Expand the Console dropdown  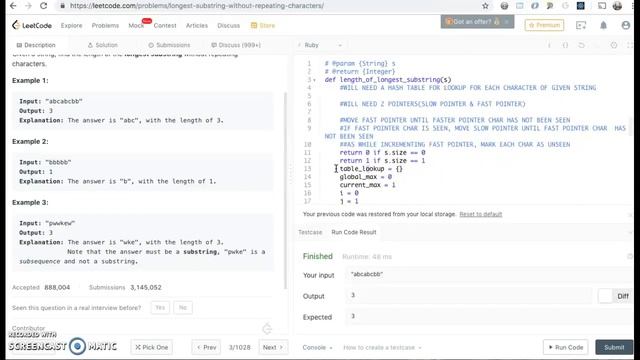click(x=317, y=347)
